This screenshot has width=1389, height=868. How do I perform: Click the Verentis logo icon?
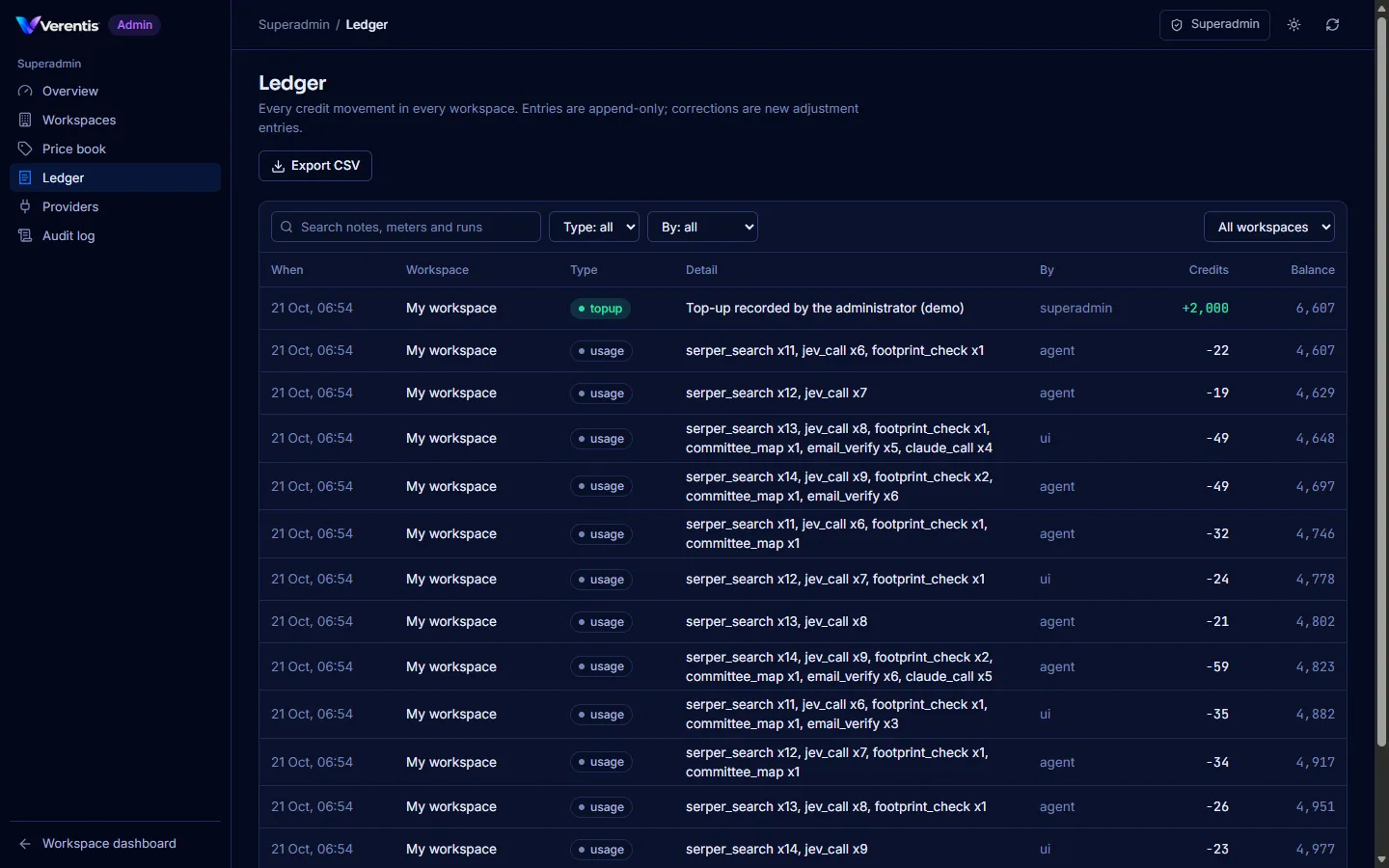(28, 25)
